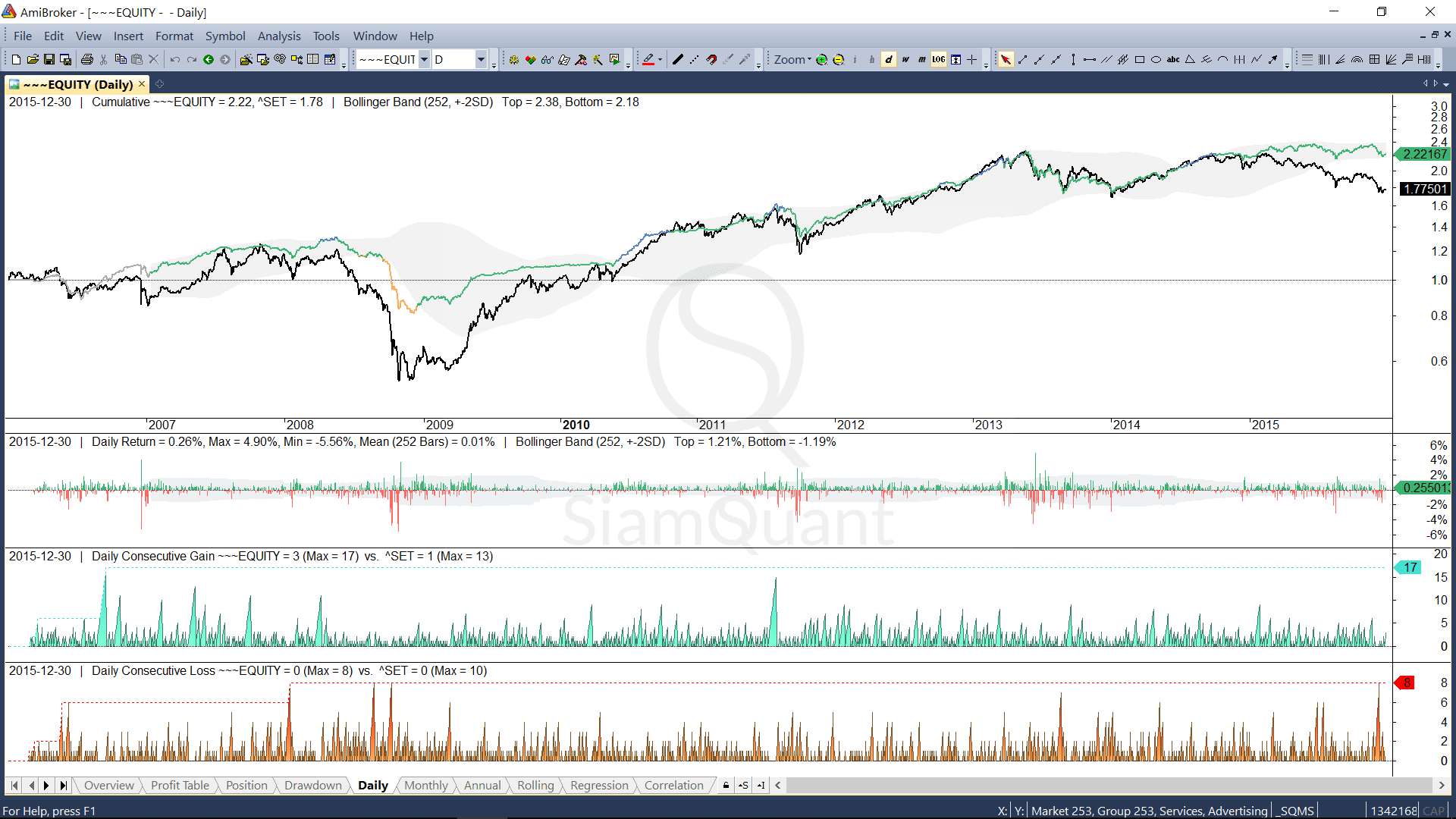The image size is (1456, 819).
Task: Toggle the crosshair cursor button
Action: [x=972, y=60]
